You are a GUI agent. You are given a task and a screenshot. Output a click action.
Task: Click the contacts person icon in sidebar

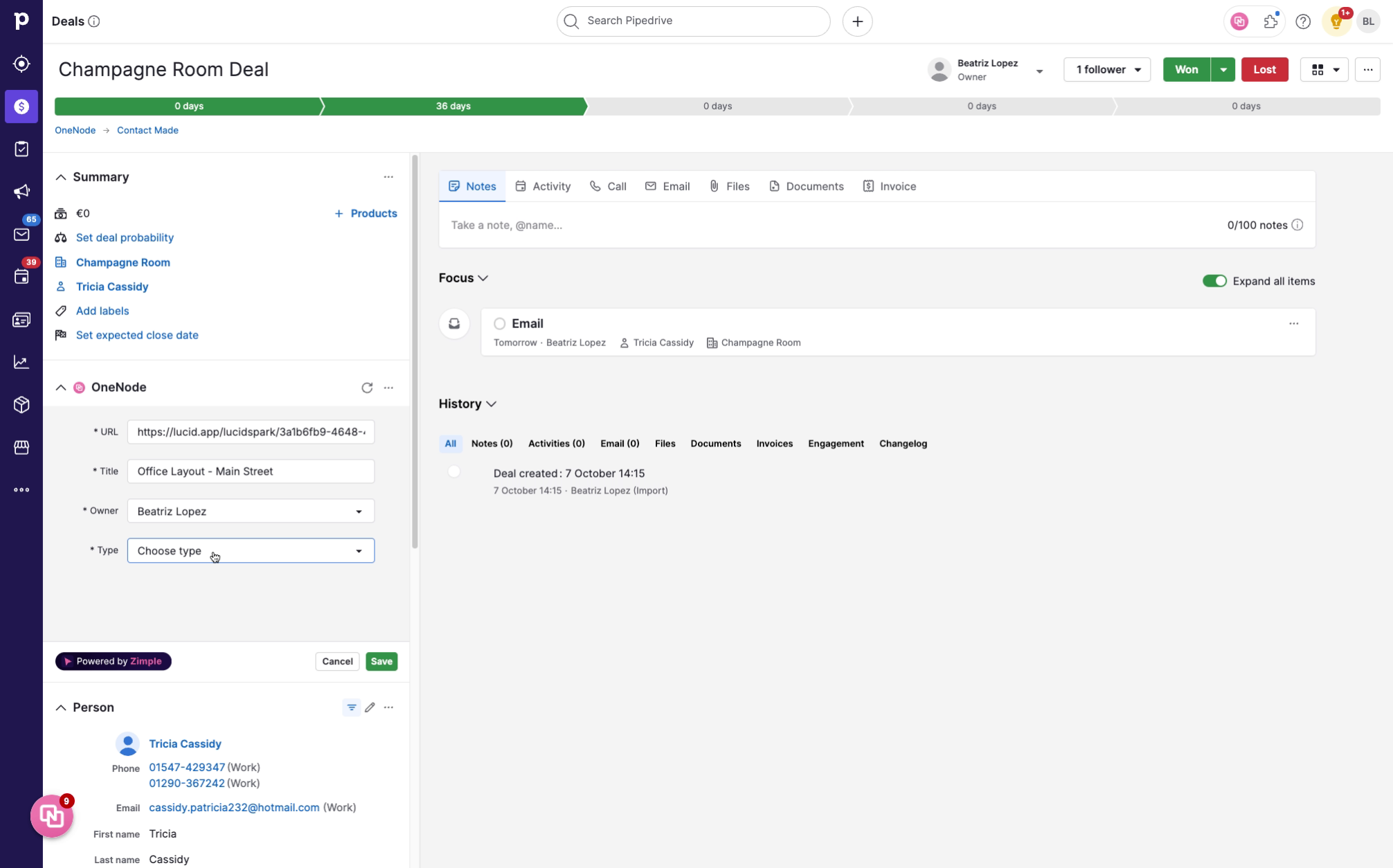22,319
